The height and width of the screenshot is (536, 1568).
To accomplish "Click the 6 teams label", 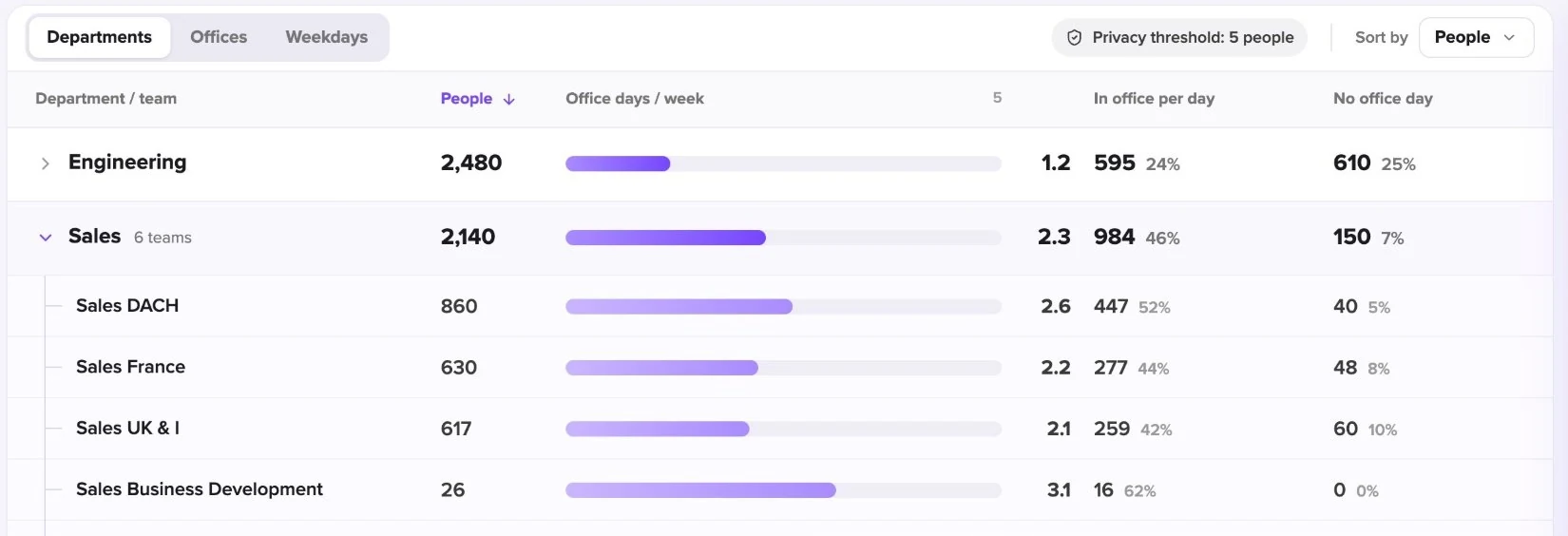I will click(163, 238).
